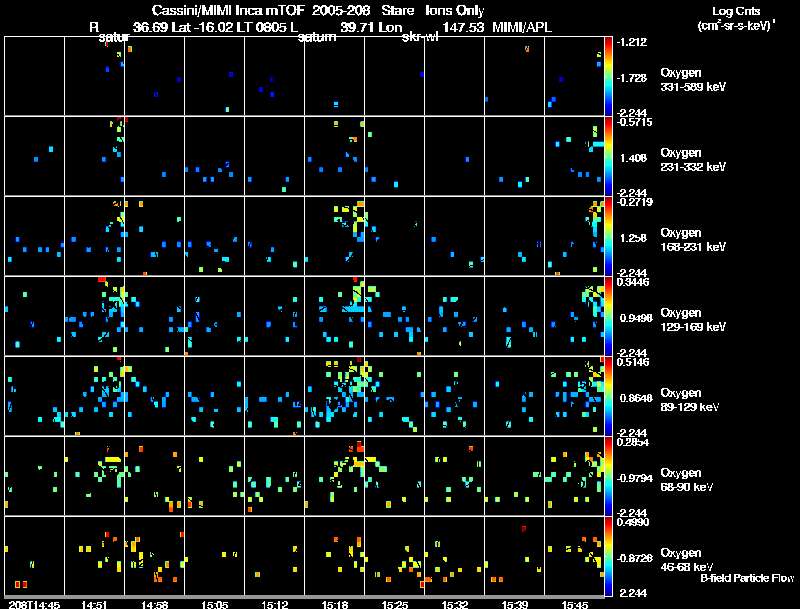Click the 'Log Cnts' legend heading
The height and width of the screenshot is (609, 800).
(x=736, y=11)
